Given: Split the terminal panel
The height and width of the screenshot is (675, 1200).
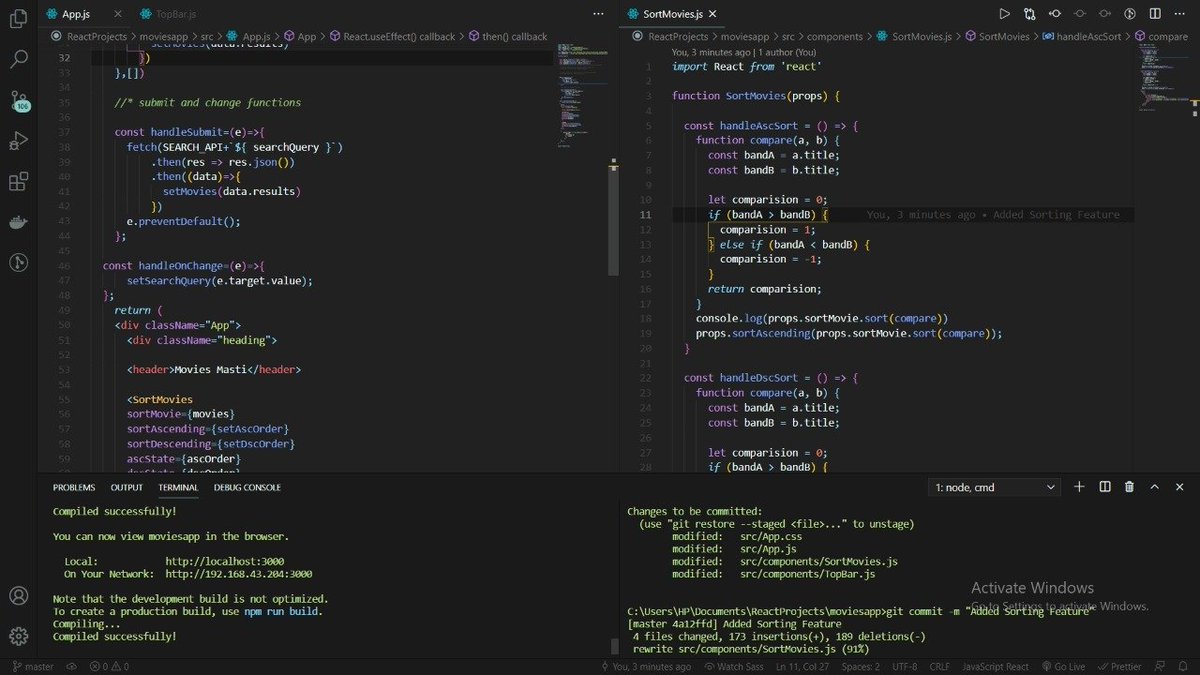Looking at the screenshot, I should [1105, 487].
